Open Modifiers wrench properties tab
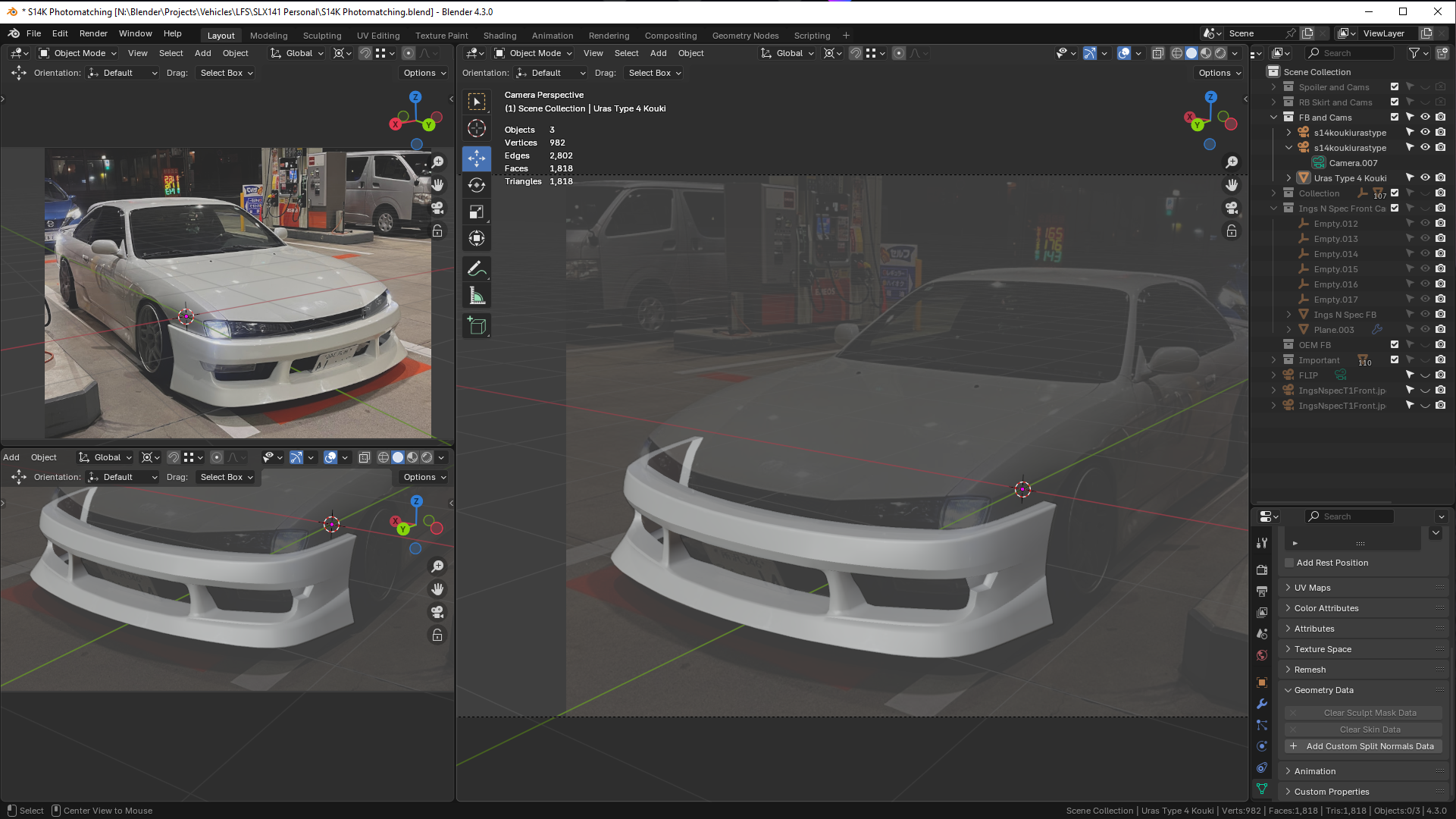The width and height of the screenshot is (1456, 819). point(1262,704)
